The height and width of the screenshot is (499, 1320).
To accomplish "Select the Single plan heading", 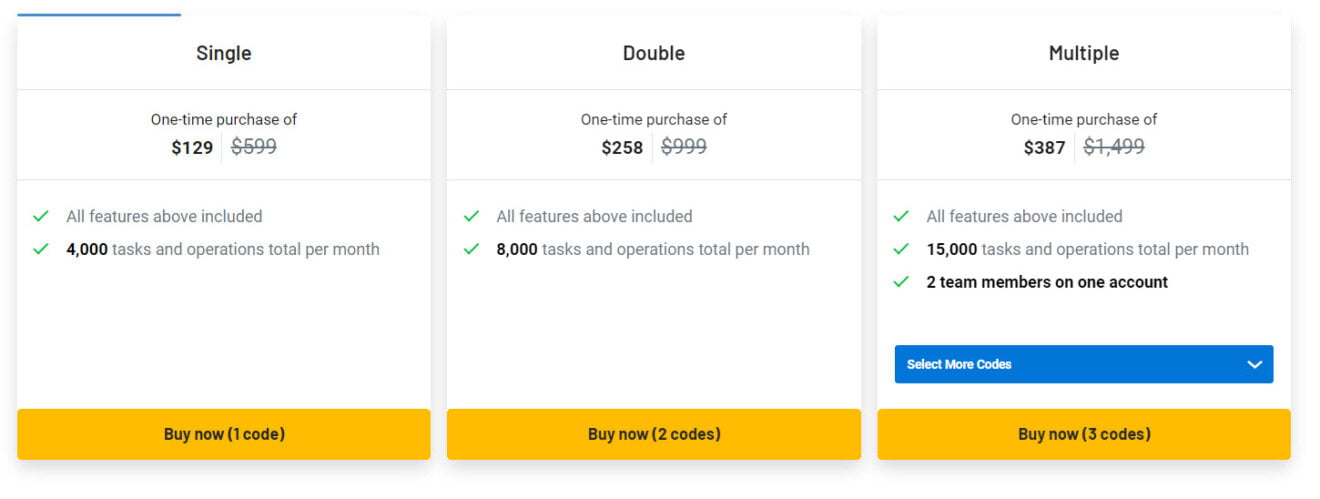I will tap(224, 53).
